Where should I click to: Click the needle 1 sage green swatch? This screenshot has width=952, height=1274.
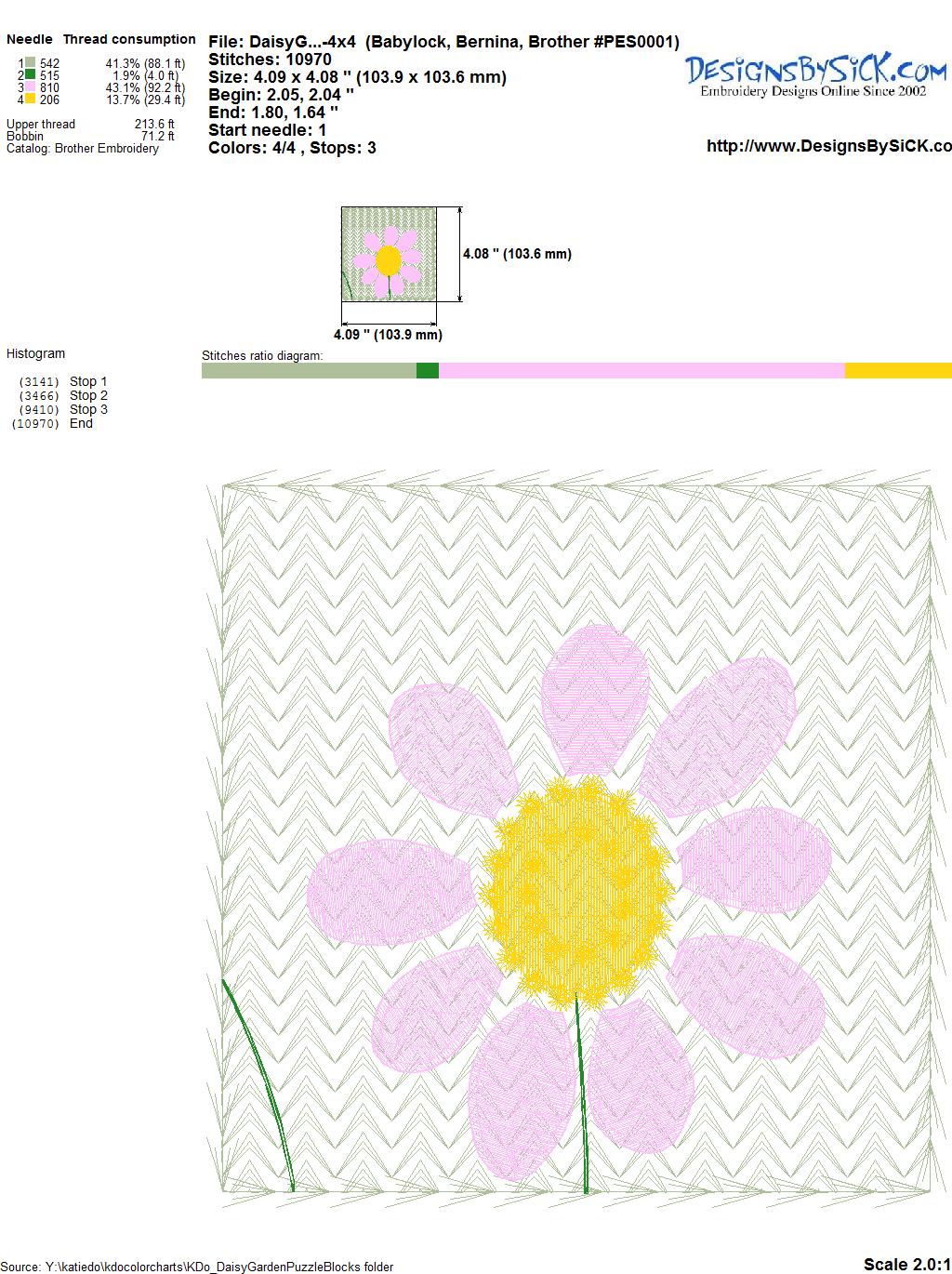pyautogui.click(x=31, y=63)
